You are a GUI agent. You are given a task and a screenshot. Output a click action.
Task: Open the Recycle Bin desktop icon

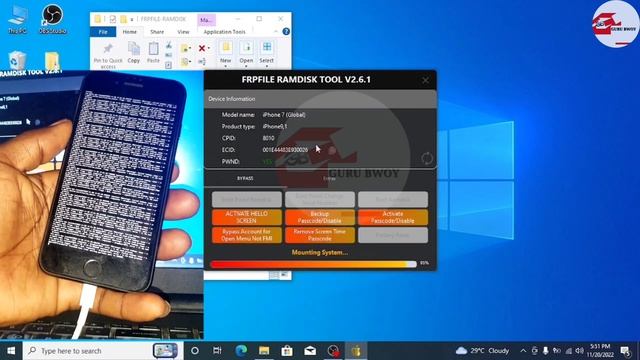pyautogui.click(x=17, y=61)
